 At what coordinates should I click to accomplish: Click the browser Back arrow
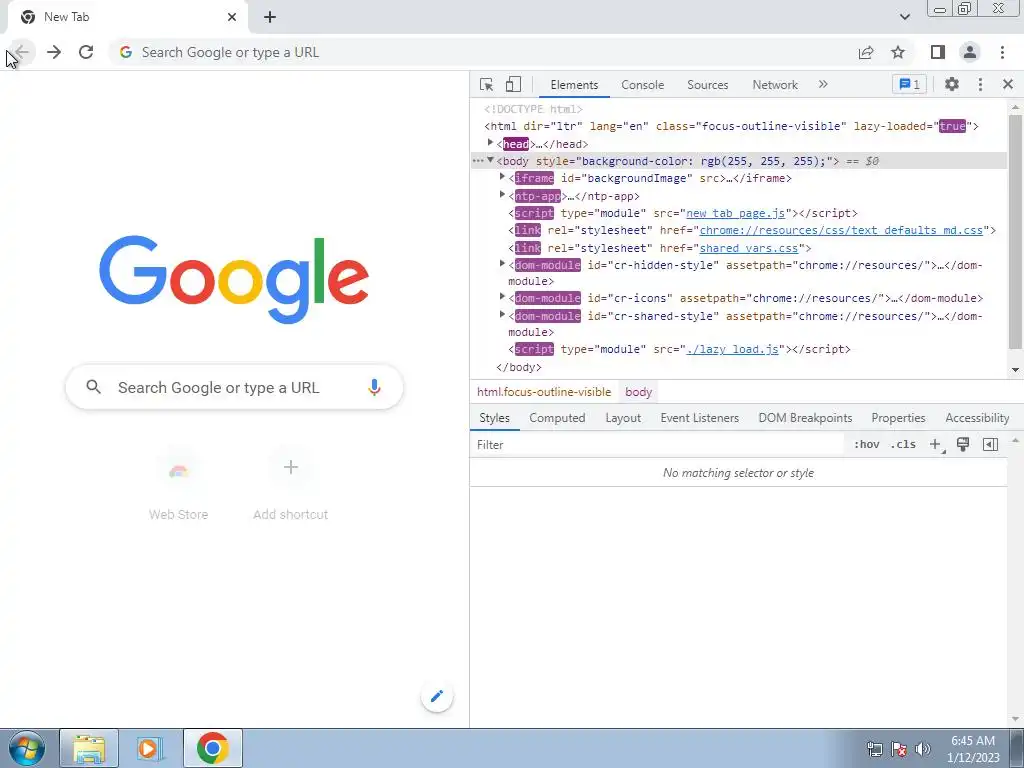tap(22, 52)
